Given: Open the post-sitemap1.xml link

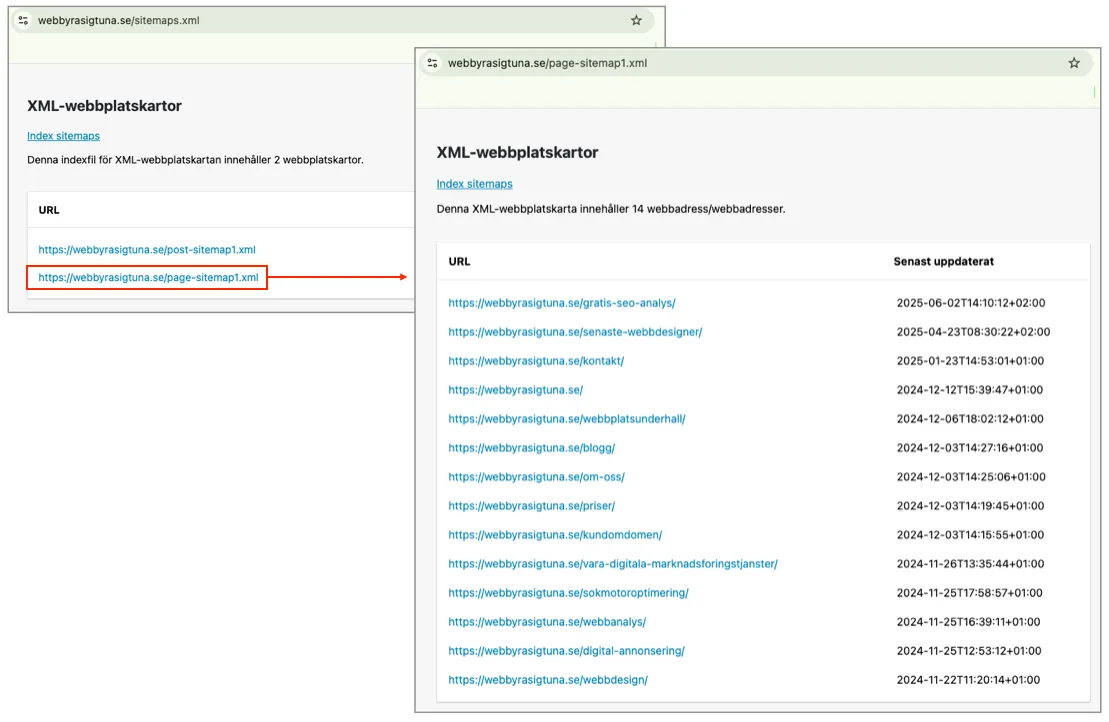Looking at the screenshot, I should (147, 250).
